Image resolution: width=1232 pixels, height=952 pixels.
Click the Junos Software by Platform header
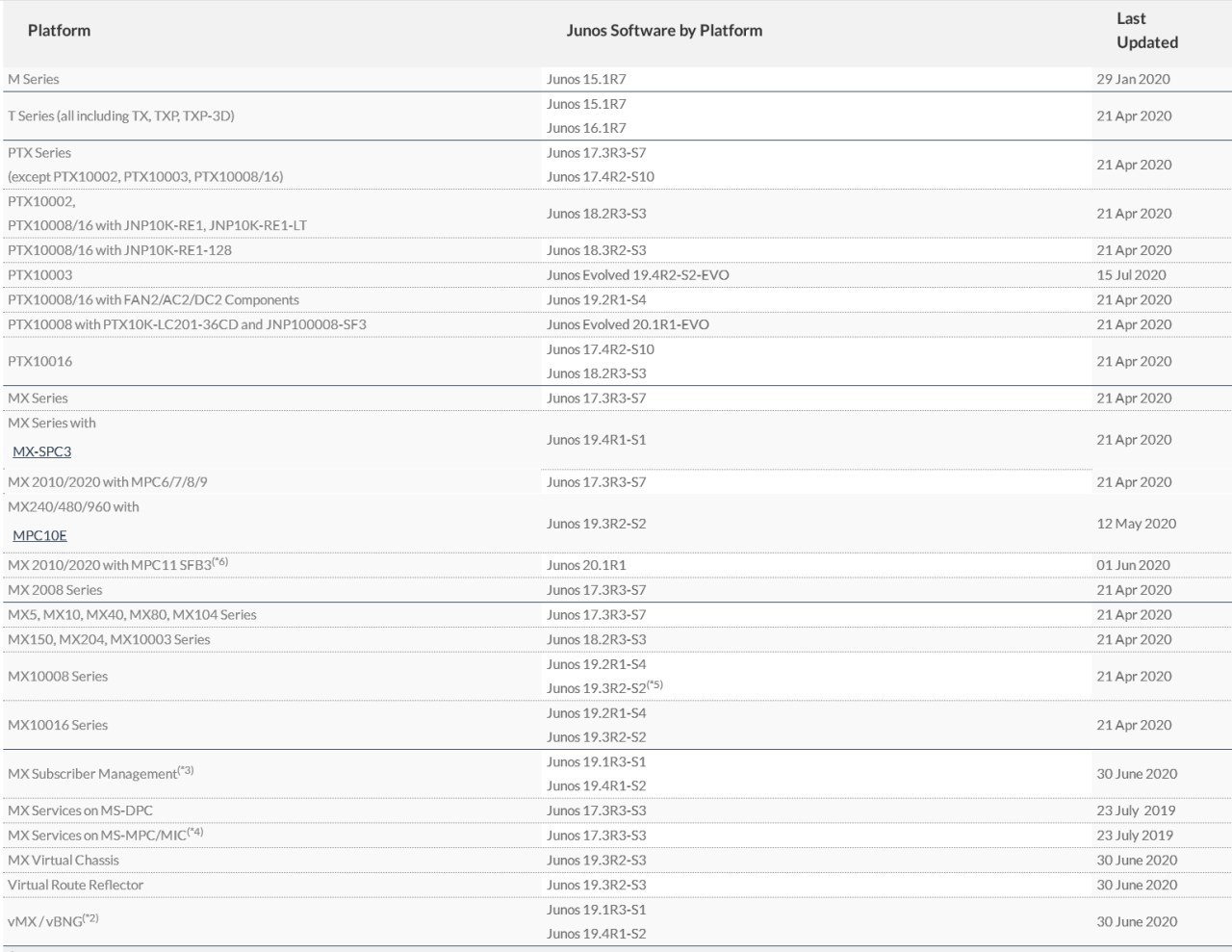(x=664, y=31)
